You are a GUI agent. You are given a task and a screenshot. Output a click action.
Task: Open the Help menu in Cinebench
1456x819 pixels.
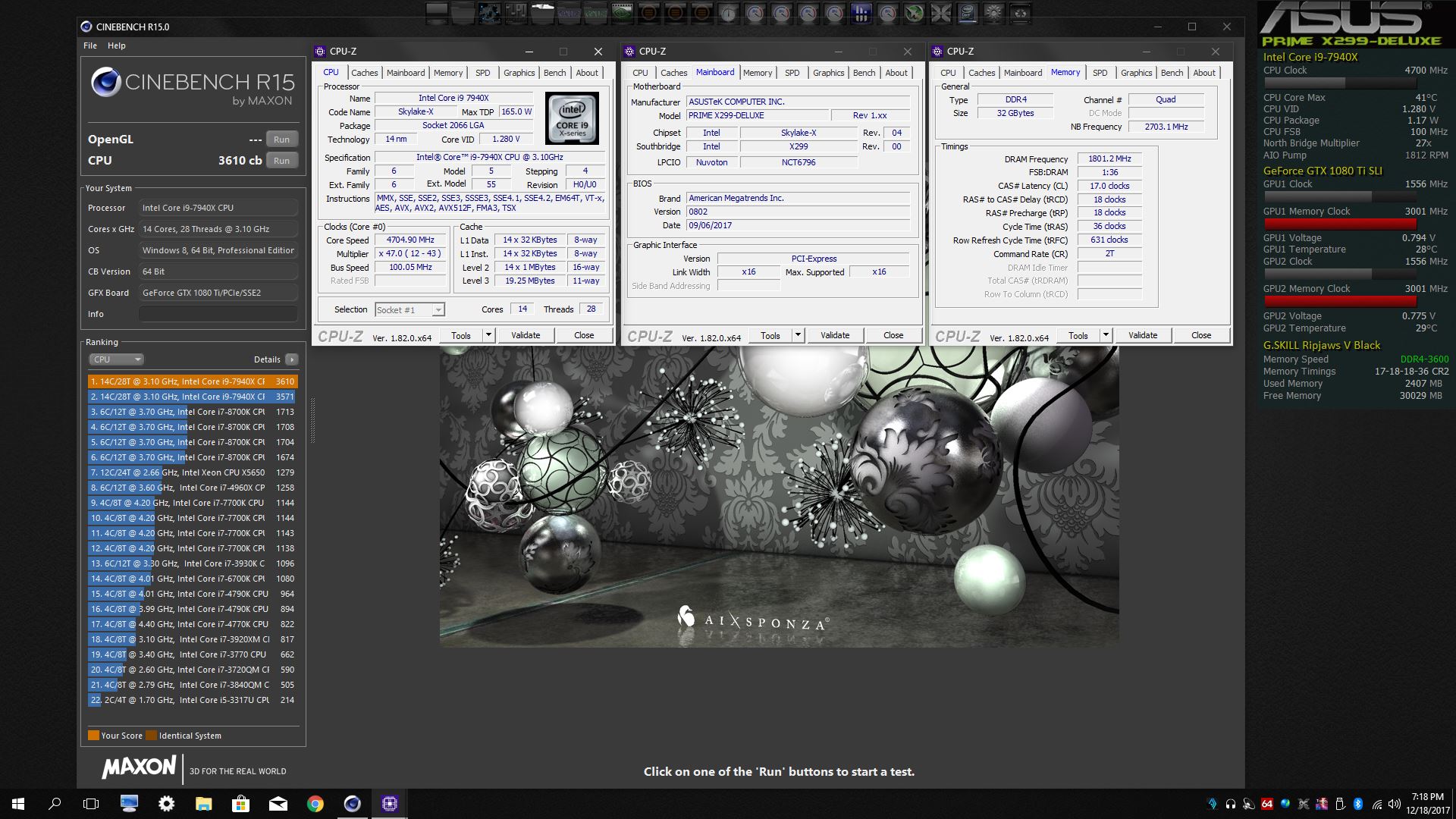[x=117, y=45]
